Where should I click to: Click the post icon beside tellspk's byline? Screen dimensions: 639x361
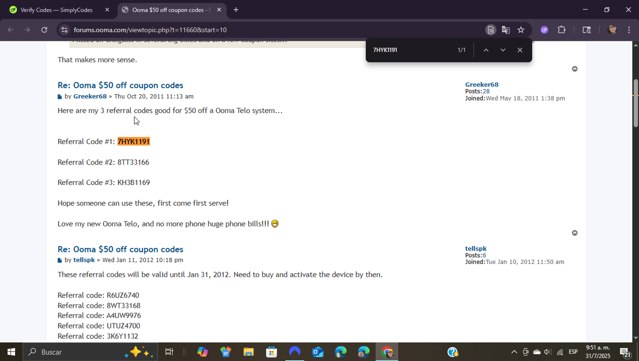59,260
